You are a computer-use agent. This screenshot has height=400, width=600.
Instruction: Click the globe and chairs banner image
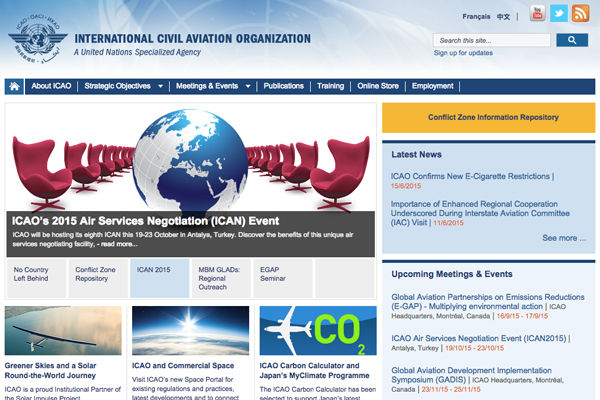[x=191, y=158]
